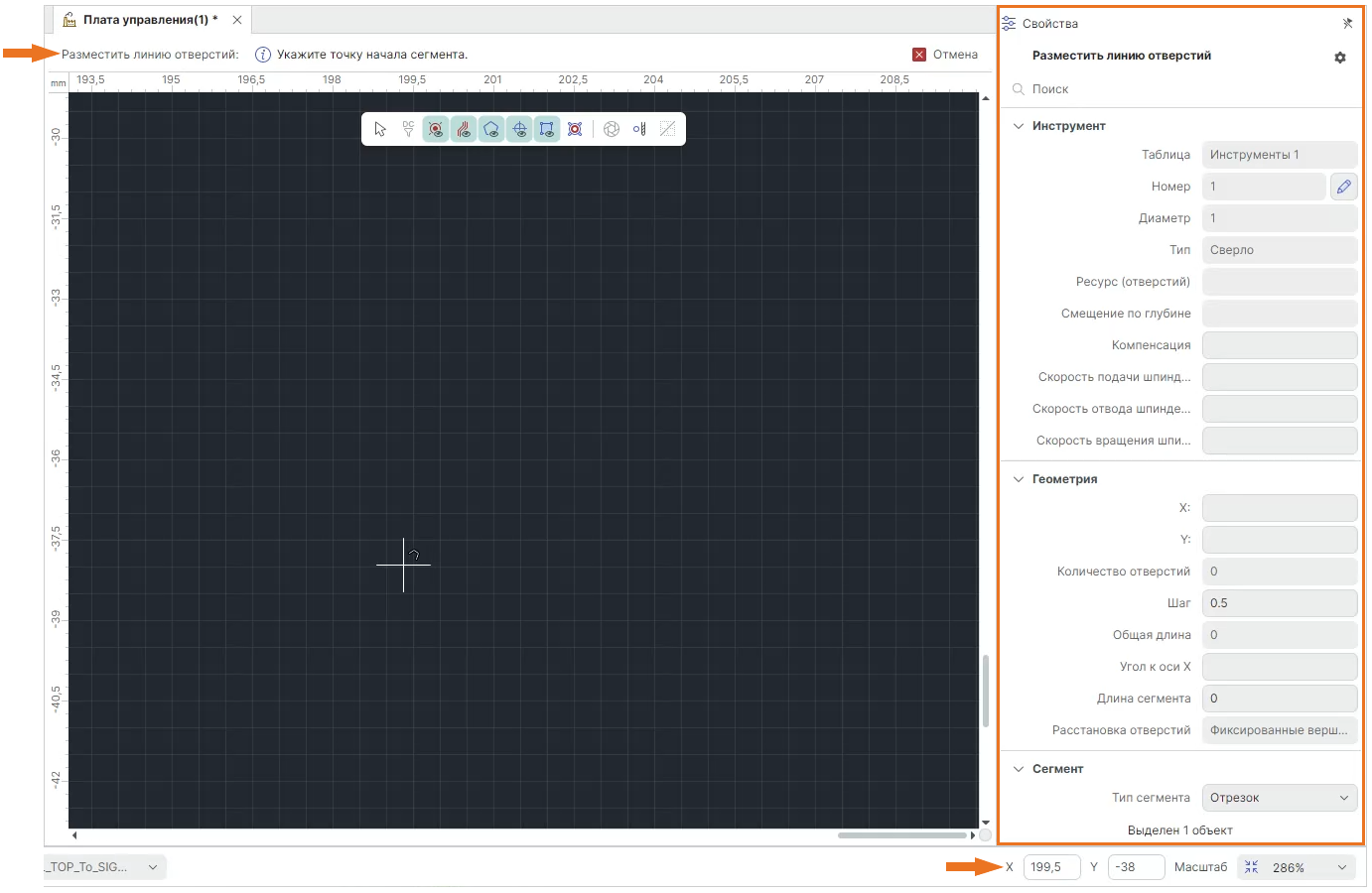The width and height of the screenshot is (1372, 893).
Task: Open the DC filter tool
Action: click(408, 129)
